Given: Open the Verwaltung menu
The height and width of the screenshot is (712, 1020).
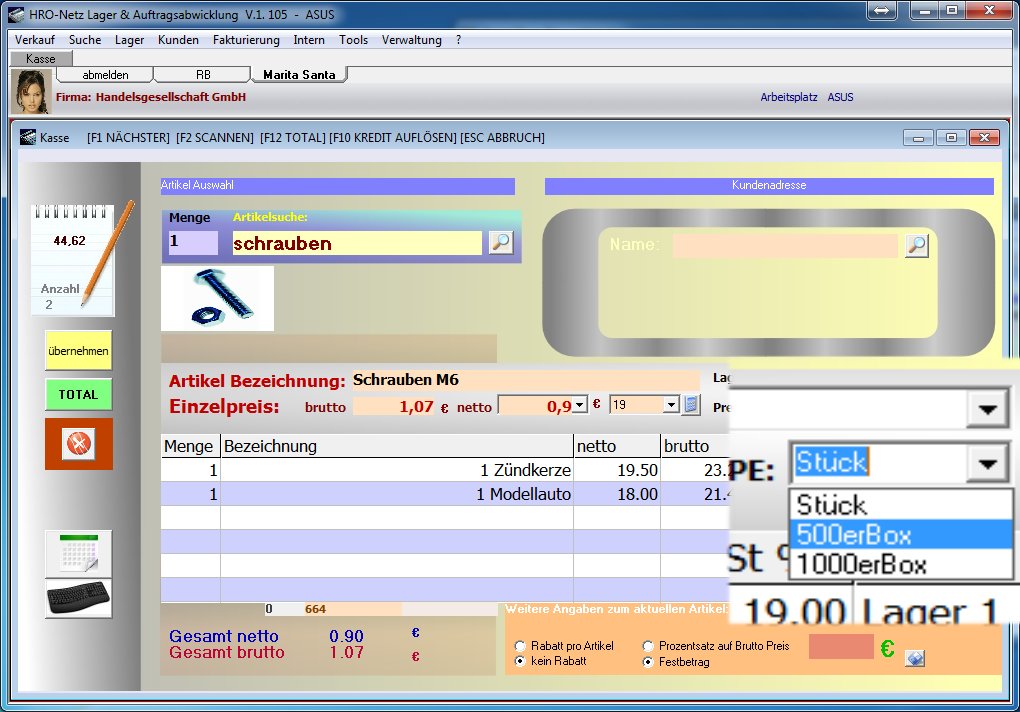Looking at the screenshot, I should pyautogui.click(x=412, y=40).
